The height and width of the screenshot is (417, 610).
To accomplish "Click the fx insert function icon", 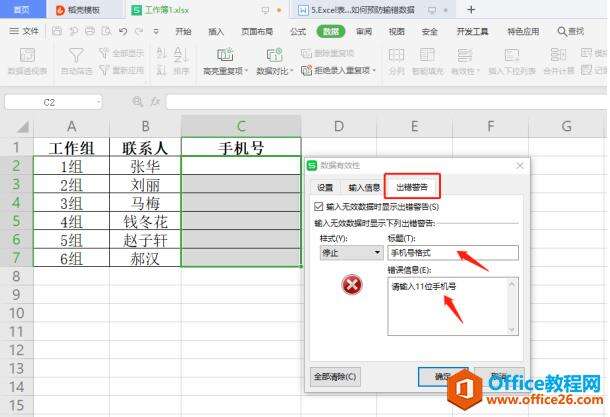I will [155, 102].
